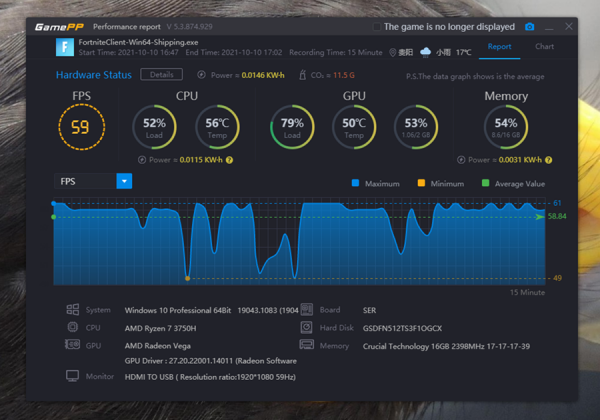Click the help icon next to CPU power

click(229, 160)
